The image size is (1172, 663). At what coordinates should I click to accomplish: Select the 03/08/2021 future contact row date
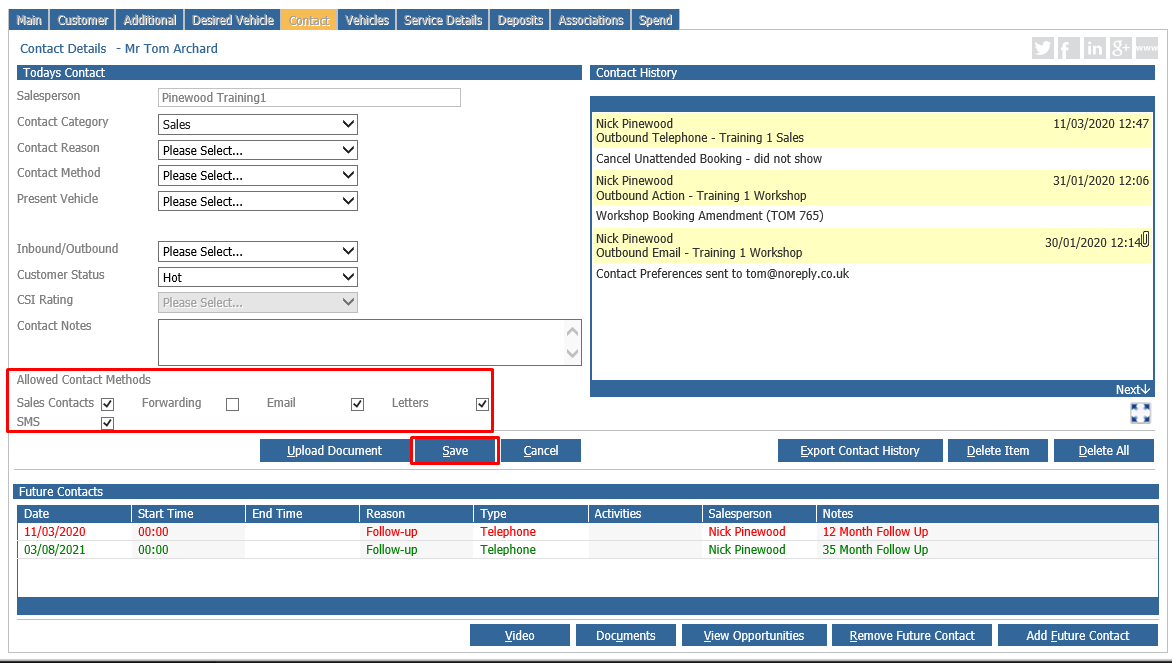click(55, 549)
